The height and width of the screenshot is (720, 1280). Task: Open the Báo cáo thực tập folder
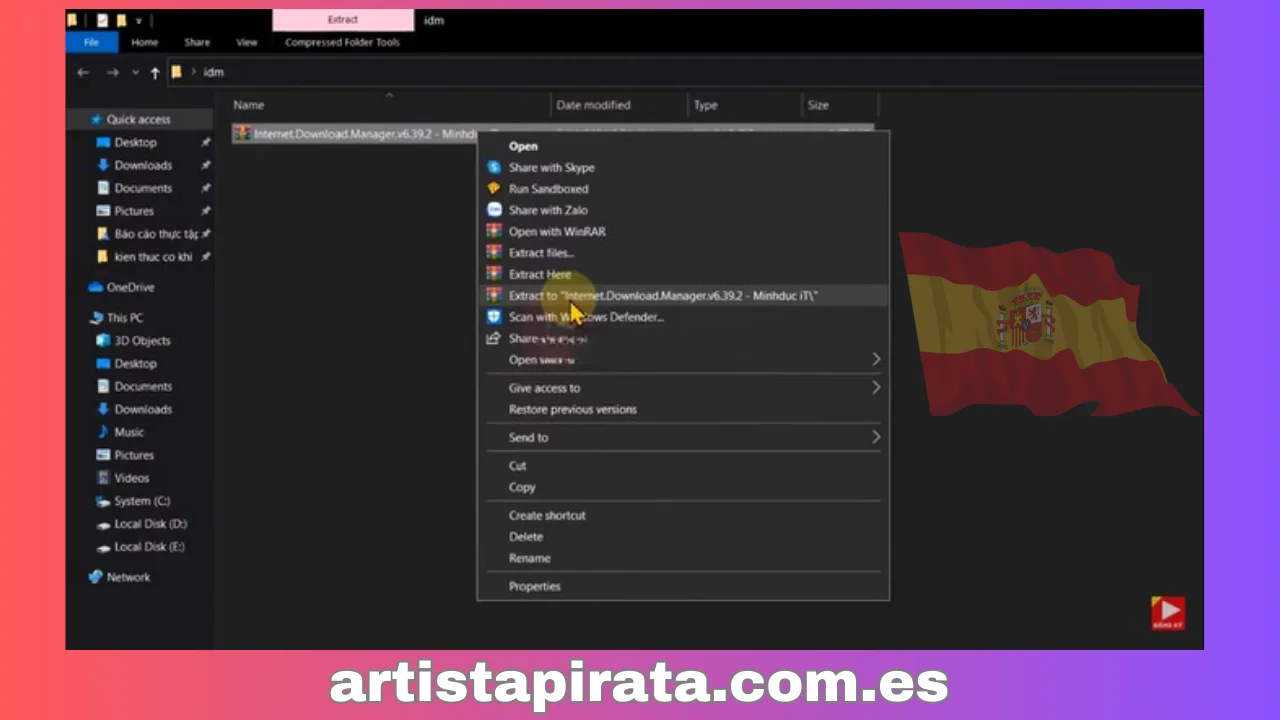coord(156,234)
